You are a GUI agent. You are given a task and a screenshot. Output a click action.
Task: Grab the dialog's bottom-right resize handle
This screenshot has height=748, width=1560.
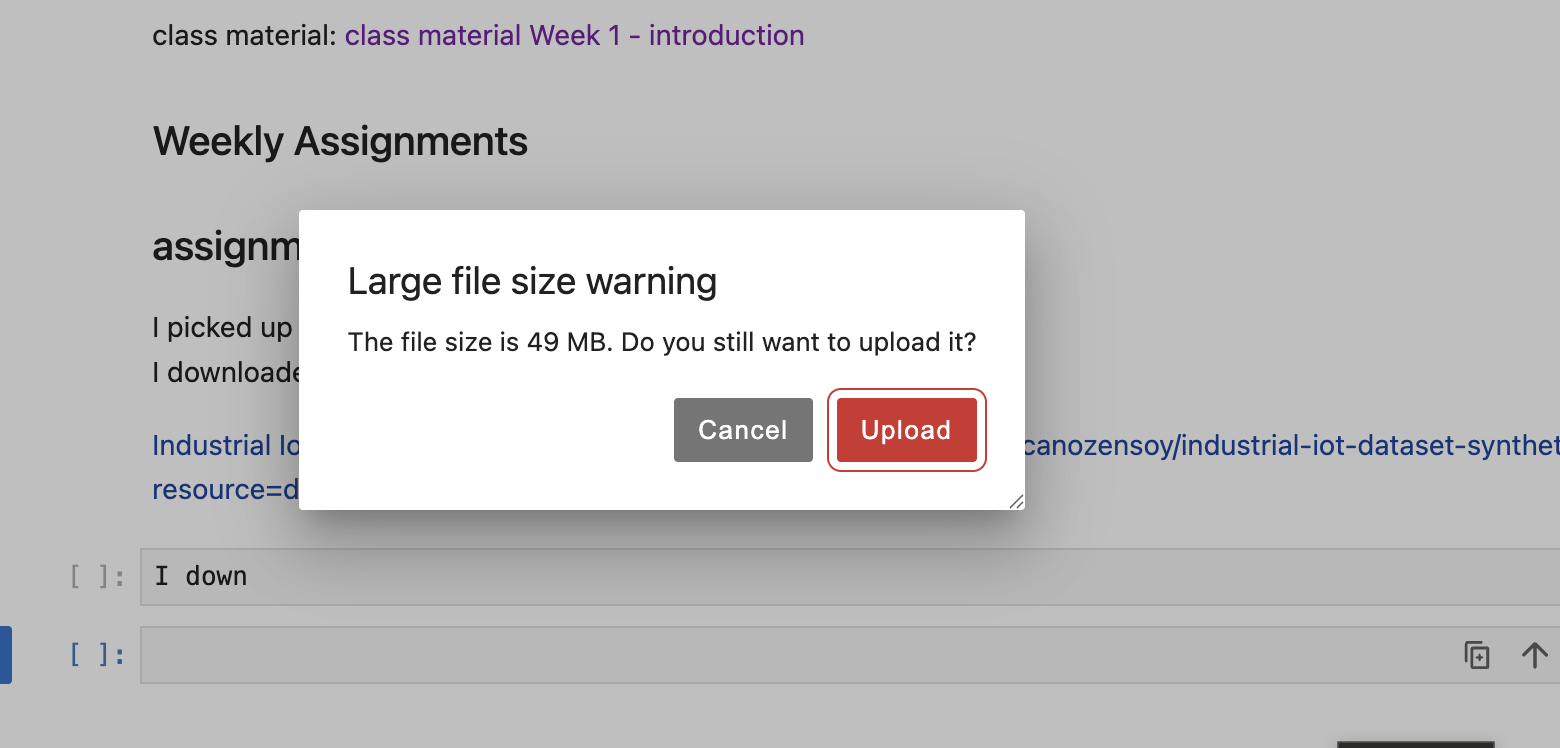tap(1016, 501)
